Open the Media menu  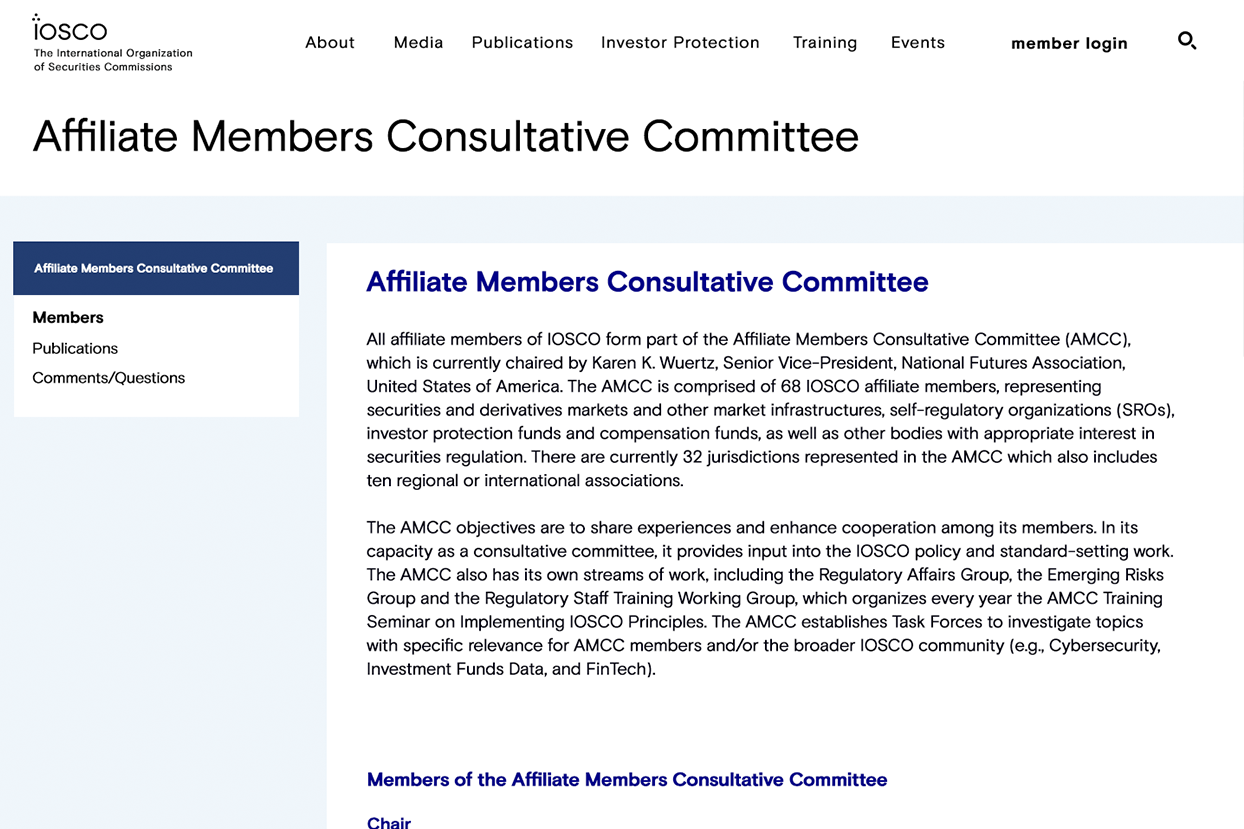(x=418, y=42)
